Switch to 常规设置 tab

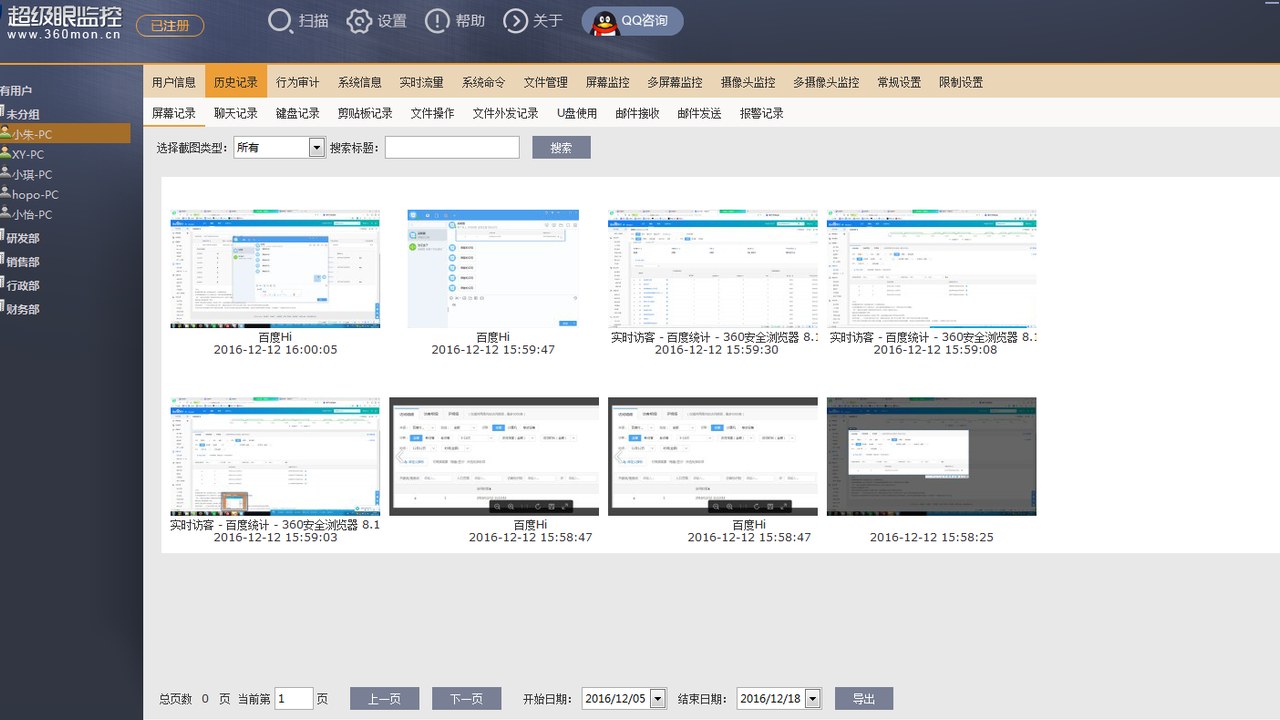point(899,82)
